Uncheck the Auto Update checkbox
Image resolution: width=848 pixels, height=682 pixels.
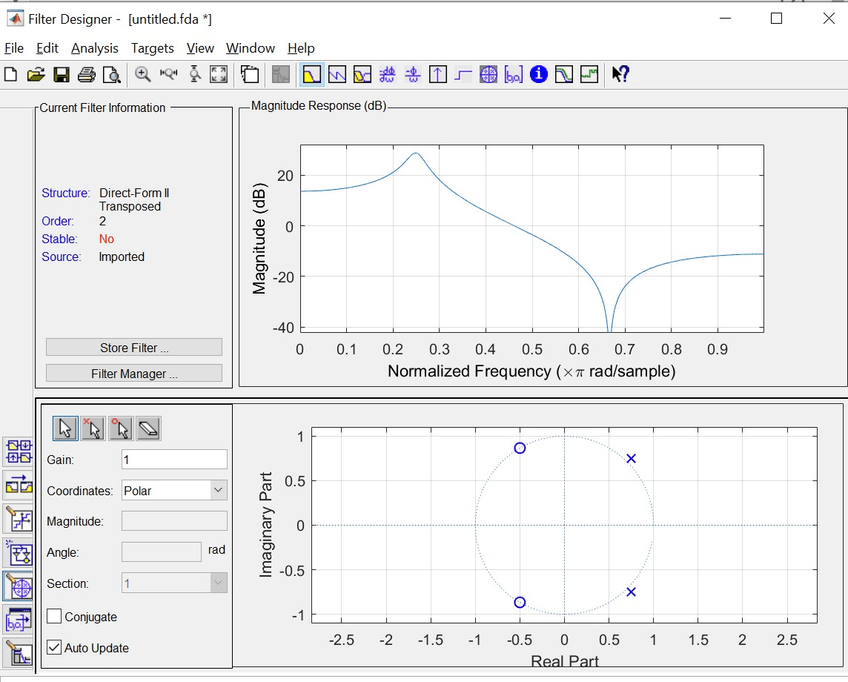click(54, 648)
